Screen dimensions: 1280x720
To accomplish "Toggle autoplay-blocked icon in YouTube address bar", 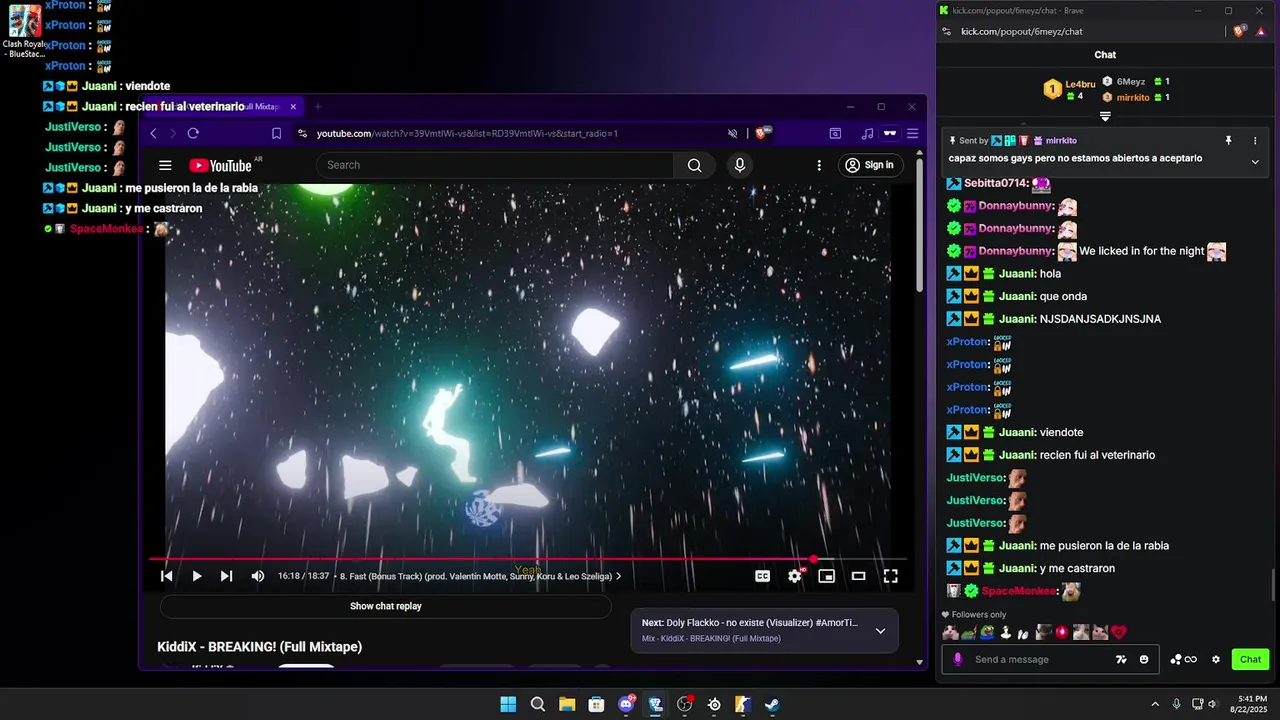I will click(733, 133).
